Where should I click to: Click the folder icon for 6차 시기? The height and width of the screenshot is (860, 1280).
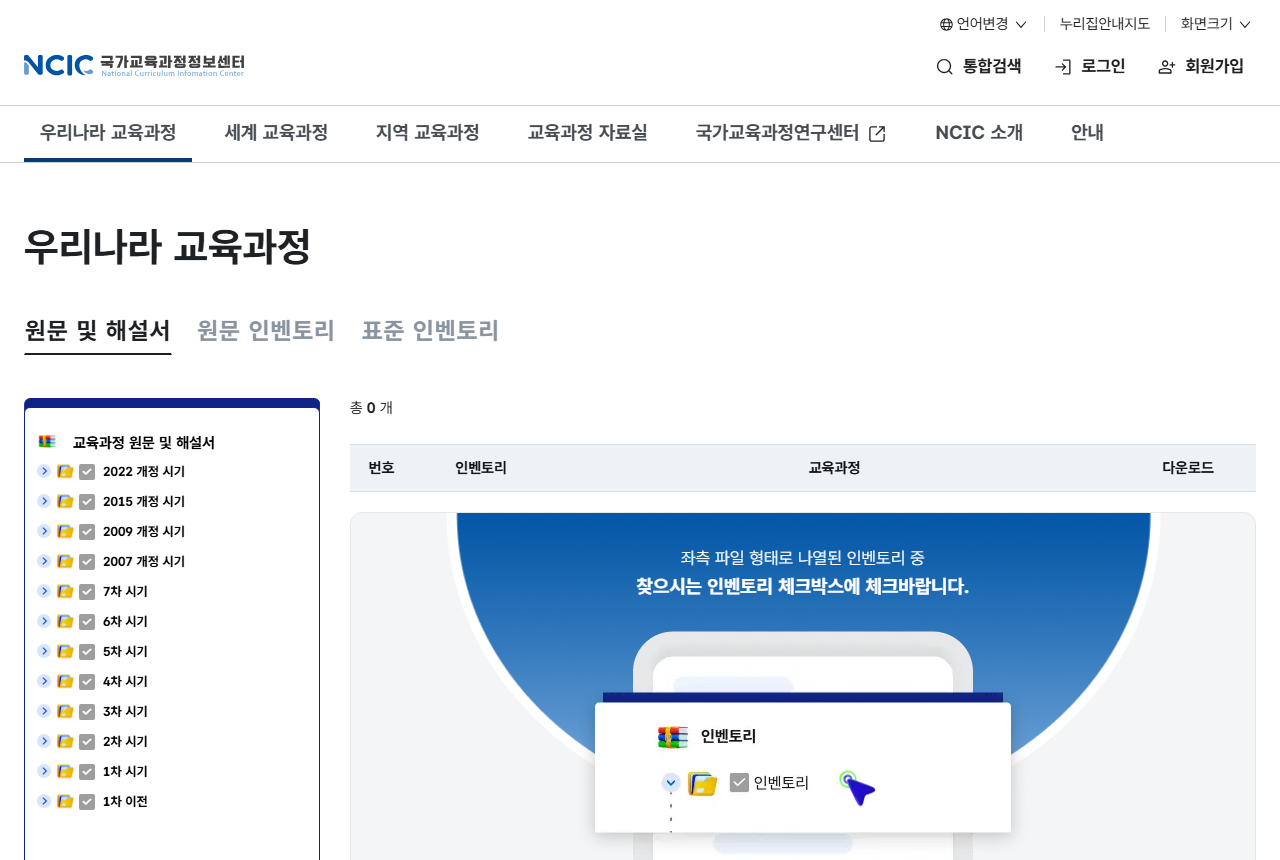[x=65, y=621]
